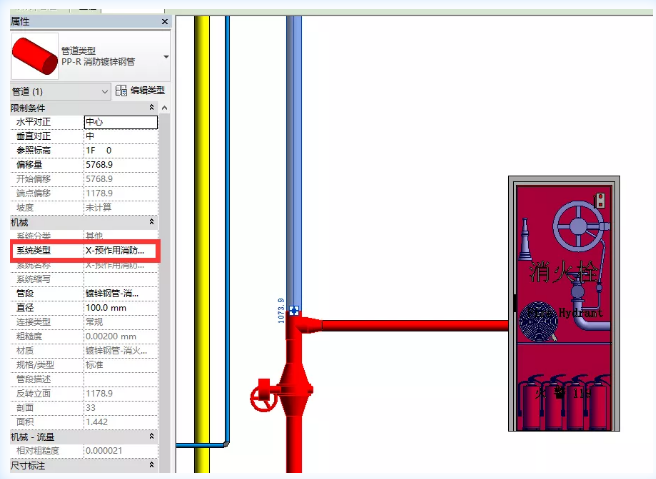Close the 属性 properties panel
The width and height of the screenshot is (656, 479).
coord(165,22)
